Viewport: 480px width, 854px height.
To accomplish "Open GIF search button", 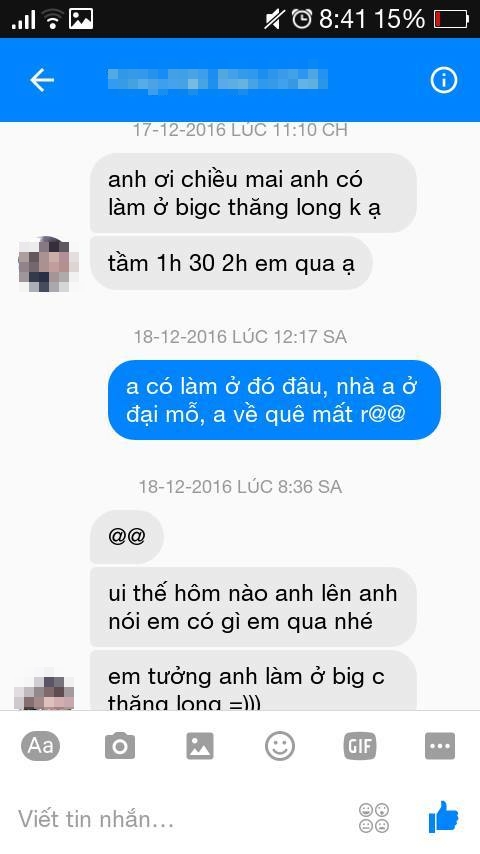I will click(x=360, y=746).
